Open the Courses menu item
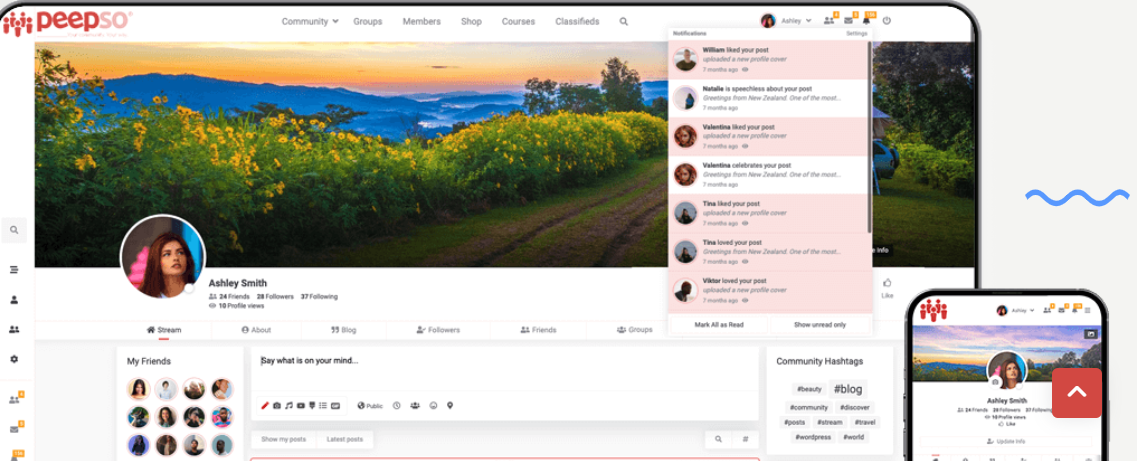 tap(518, 22)
